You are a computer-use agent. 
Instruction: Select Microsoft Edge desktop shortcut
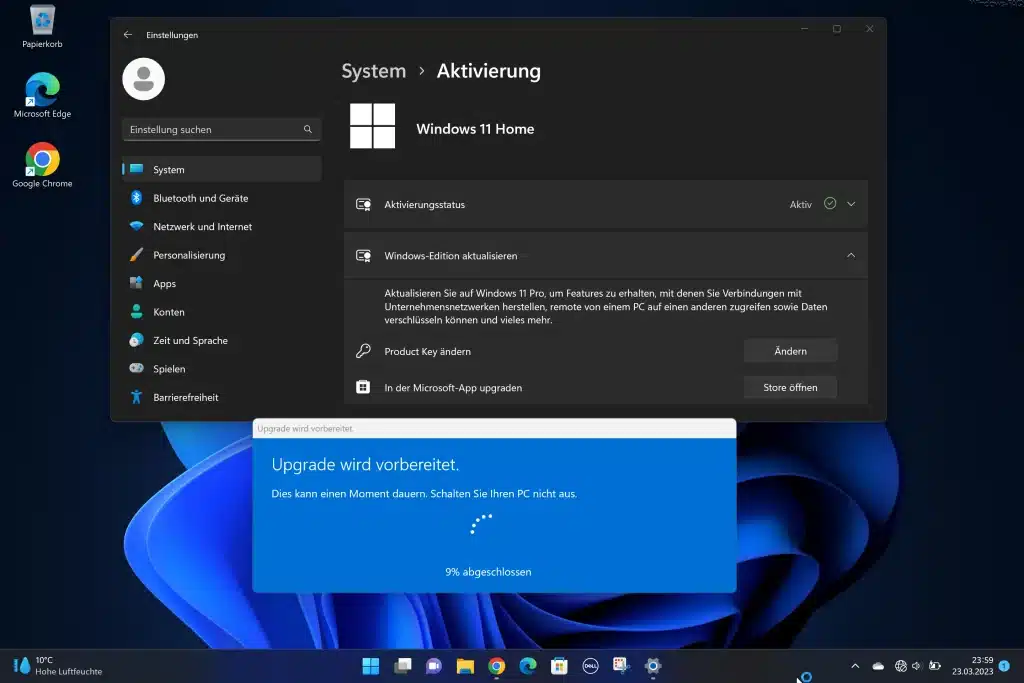point(42,95)
